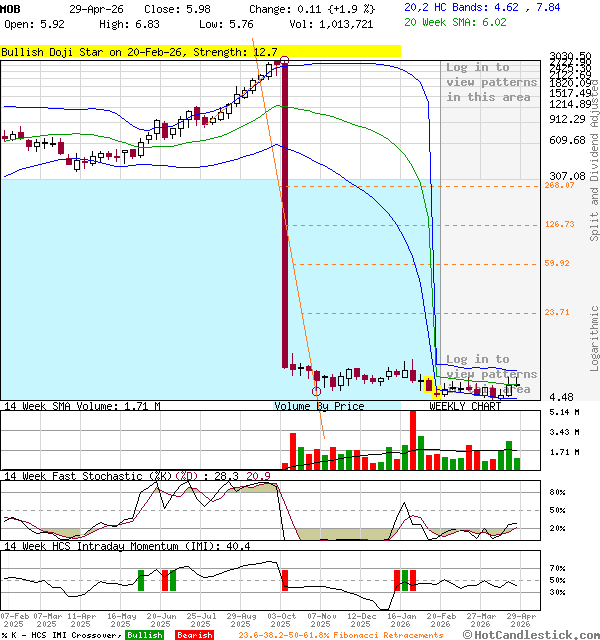Click the red Bearish legend badge
The height and width of the screenshot is (640, 600).
(193, 635)
